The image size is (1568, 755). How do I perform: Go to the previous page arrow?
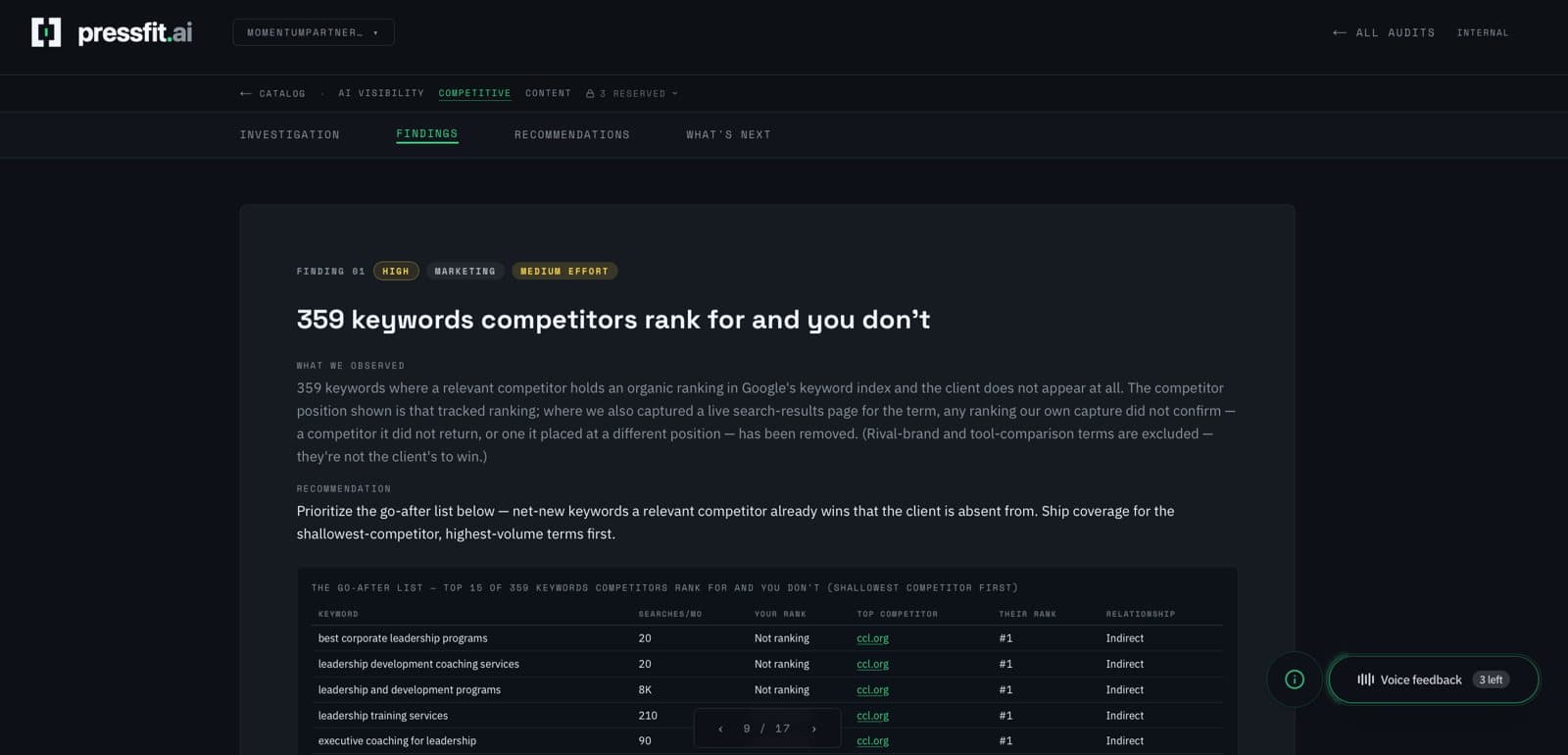(x=720, y=729)
